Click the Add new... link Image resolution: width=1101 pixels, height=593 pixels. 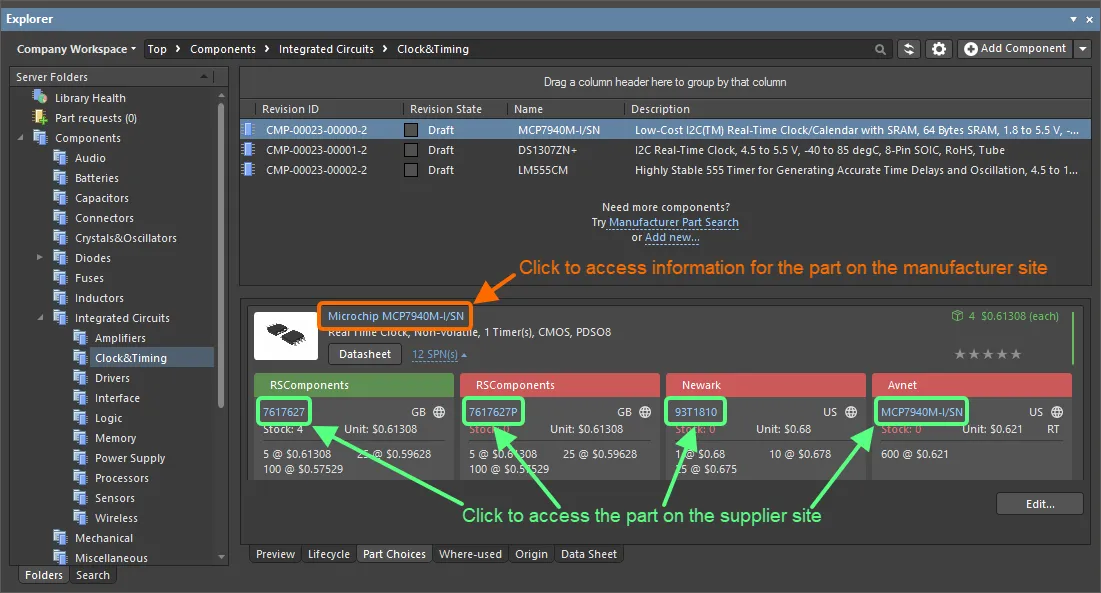672,237
